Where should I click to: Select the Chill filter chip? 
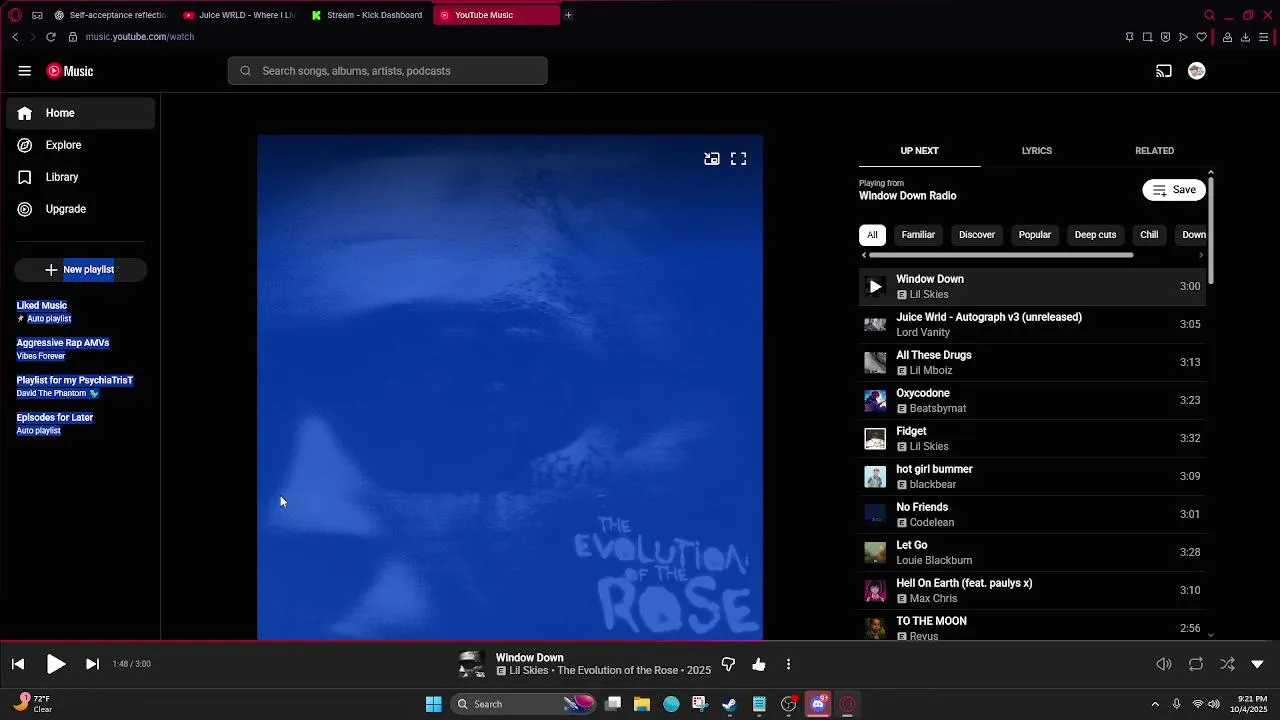coord(1149,235)
